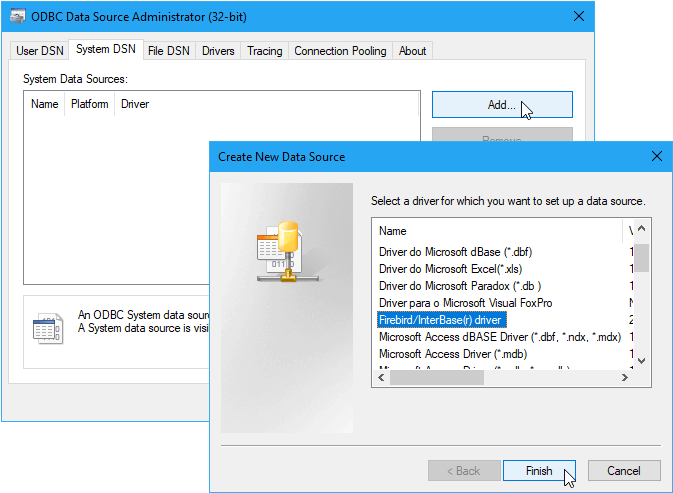Close the ODBC Data Source Administrator window
The height and width of the screenshot is (493, 673).
(579, 16)
